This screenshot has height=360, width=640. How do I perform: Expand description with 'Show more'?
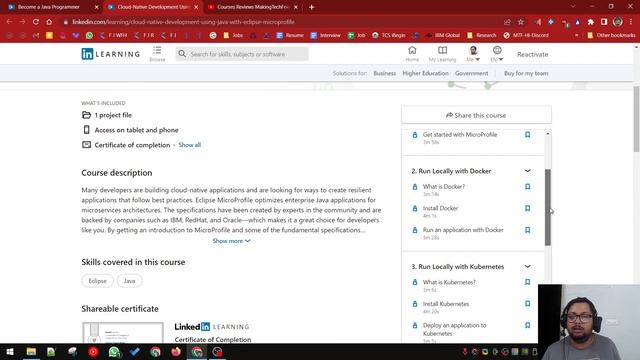pyautogui.click(x=231, y=241)
